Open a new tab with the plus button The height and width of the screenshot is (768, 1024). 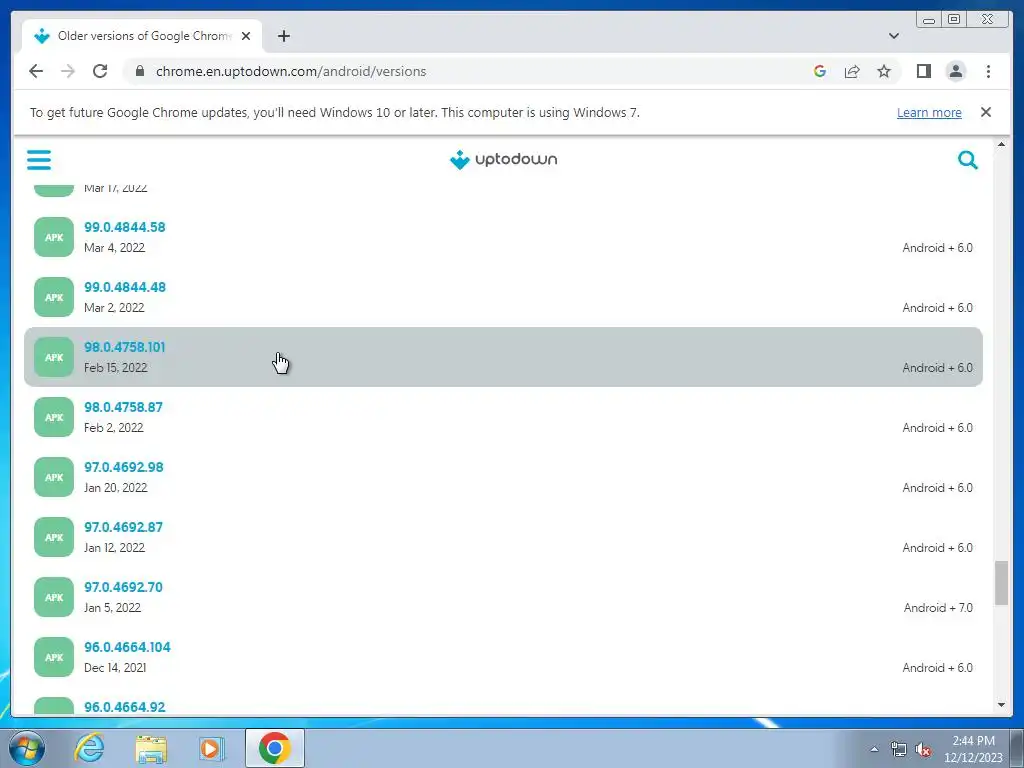283,36
